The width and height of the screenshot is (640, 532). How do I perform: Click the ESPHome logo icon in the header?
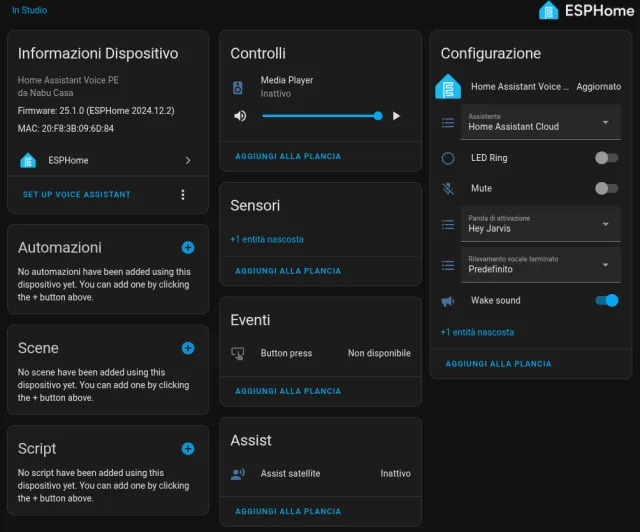point(548,10)
